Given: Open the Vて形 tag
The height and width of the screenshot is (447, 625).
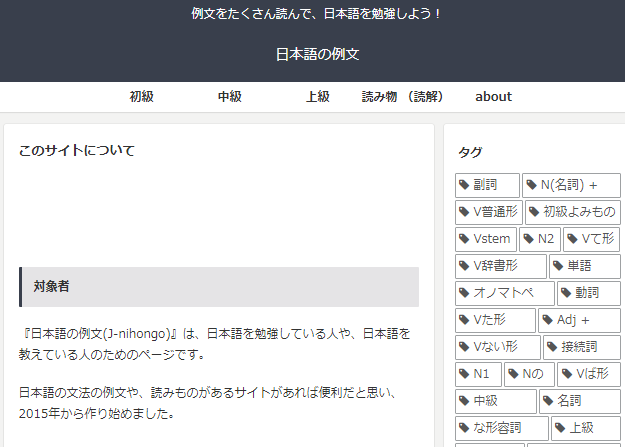Looking at the screenshot, I should click(592, 239).
